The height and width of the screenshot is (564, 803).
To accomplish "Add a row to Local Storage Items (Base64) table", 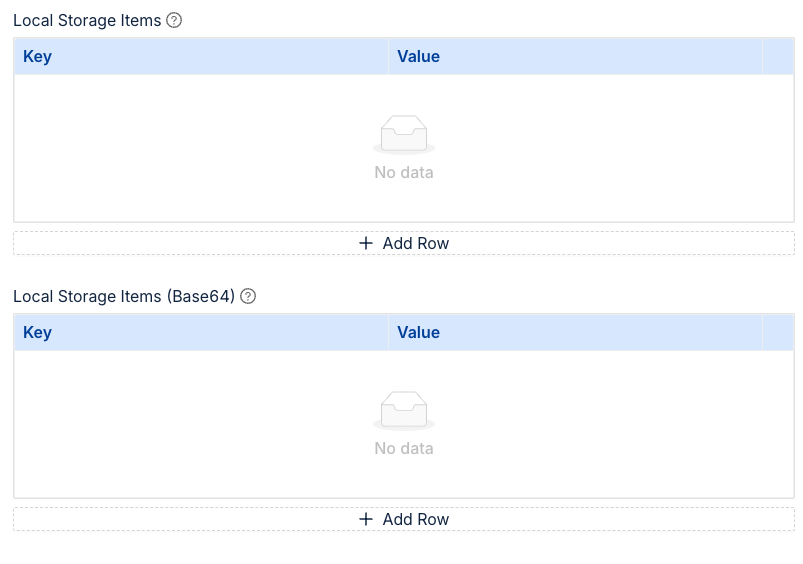I will 404,519.
